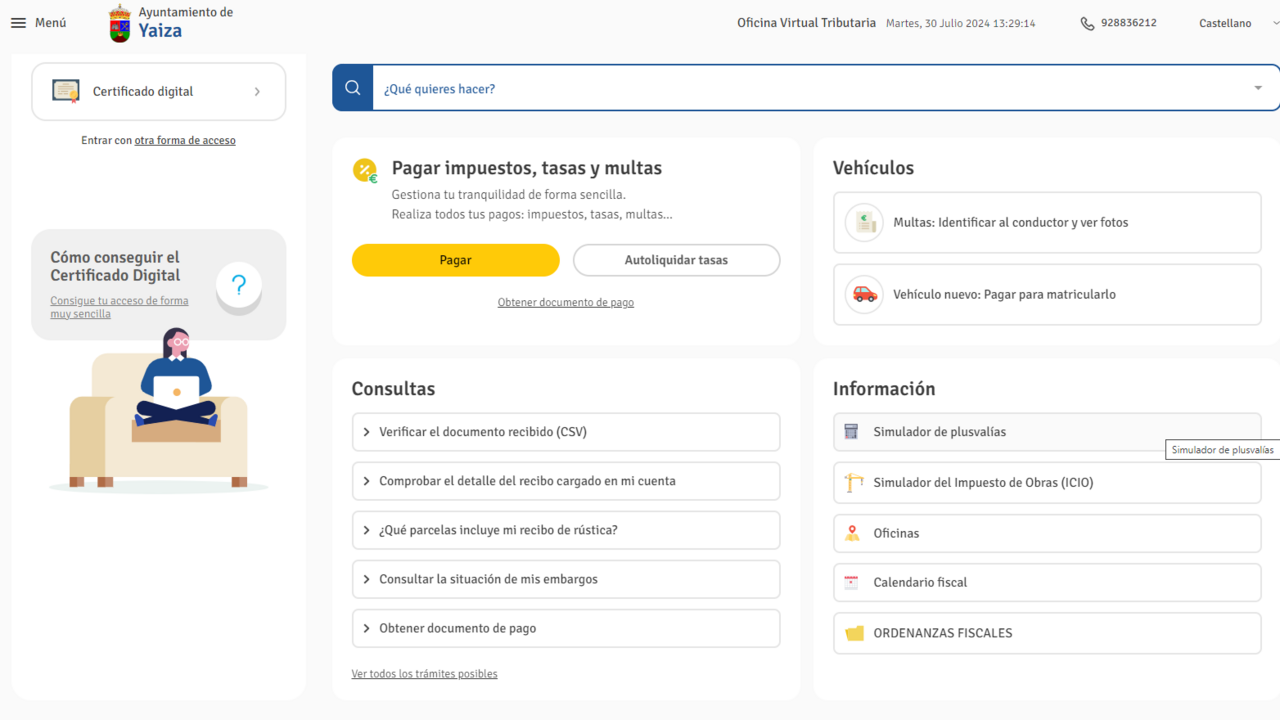Click the phone icon next to 928836212
The height and width of the screenshot is (720, 1280).
pyautogui.click(x=1086, y=22)
